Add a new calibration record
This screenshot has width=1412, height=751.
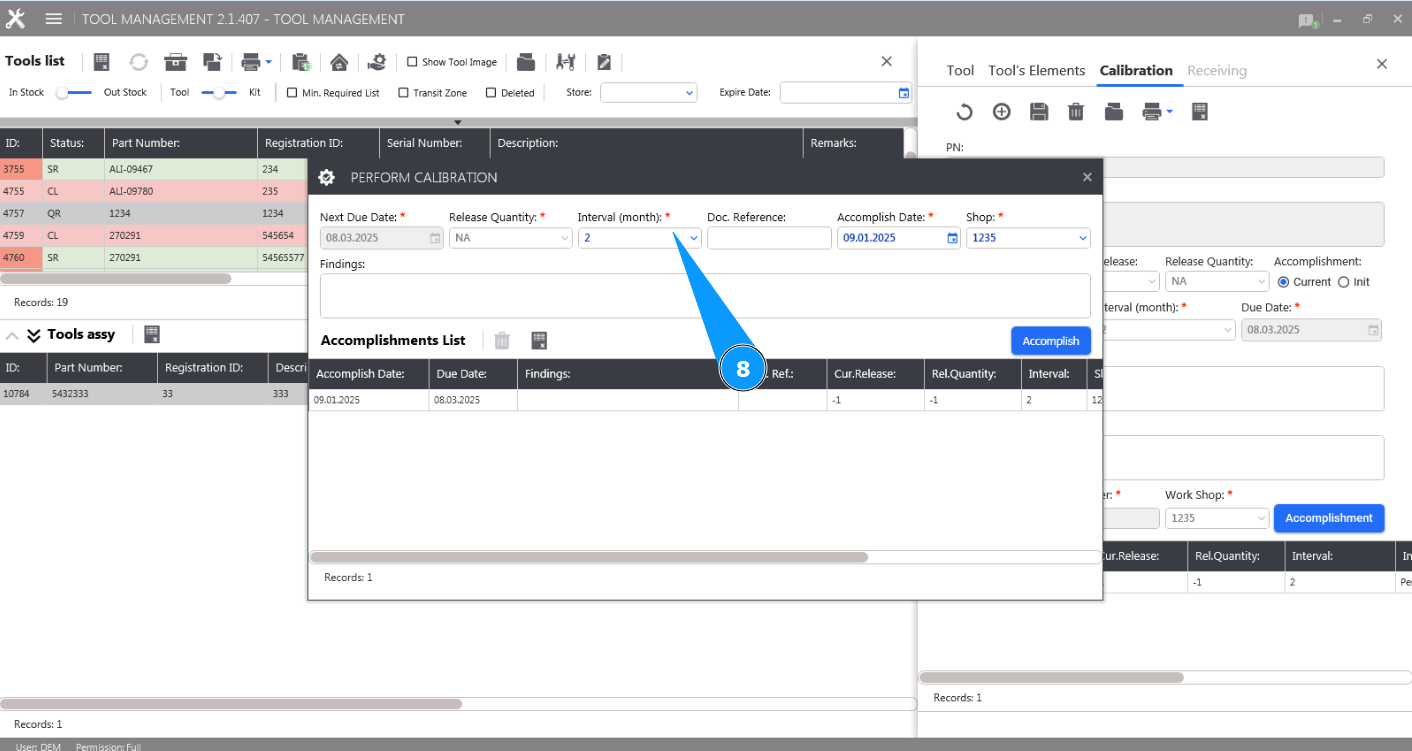coord(1001,112)
